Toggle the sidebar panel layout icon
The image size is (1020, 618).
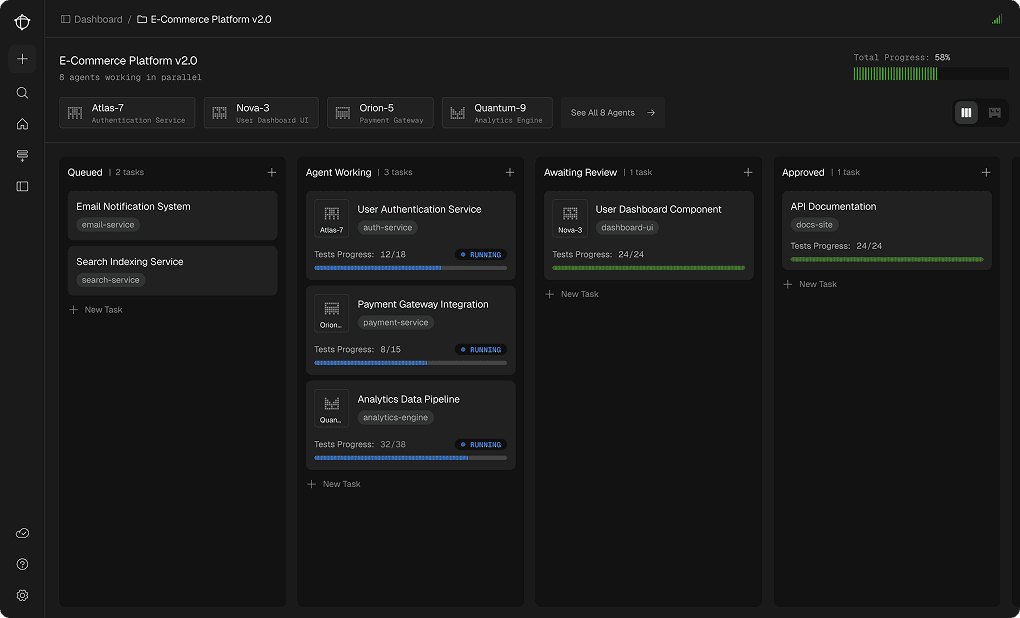22,186
